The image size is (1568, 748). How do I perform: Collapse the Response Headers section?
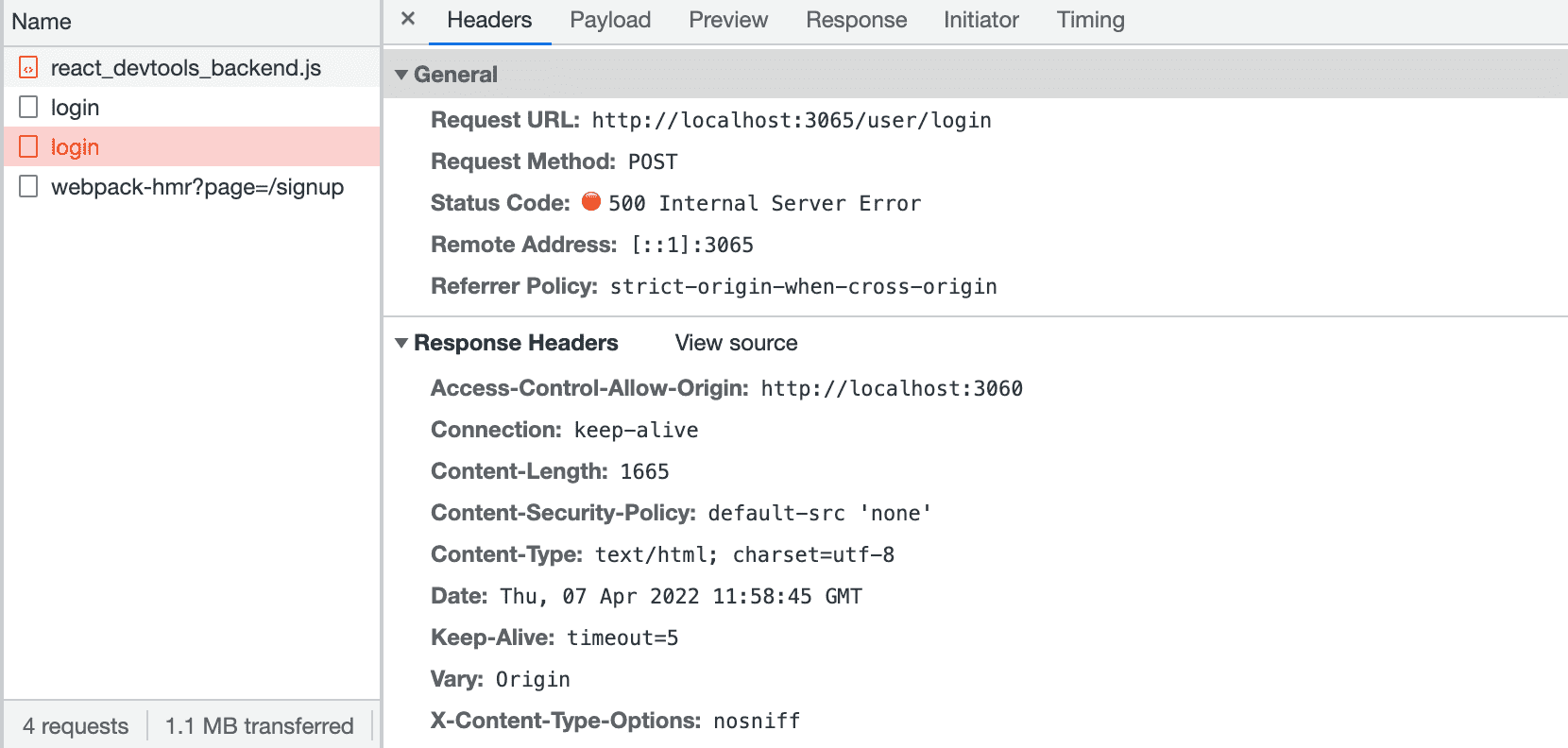pos(401,343)
